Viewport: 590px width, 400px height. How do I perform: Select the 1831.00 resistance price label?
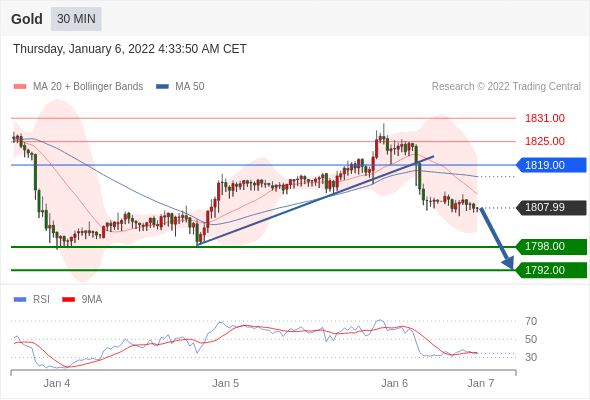(x=545, y=118)
